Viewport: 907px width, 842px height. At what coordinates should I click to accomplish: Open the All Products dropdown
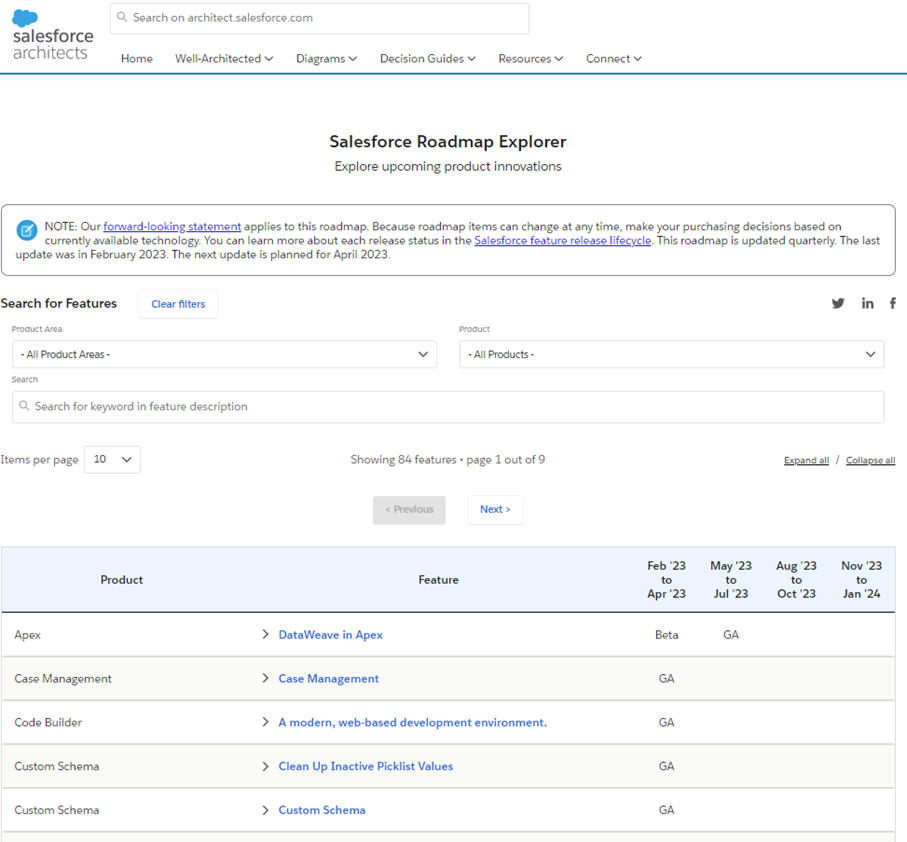coord(671,354)
